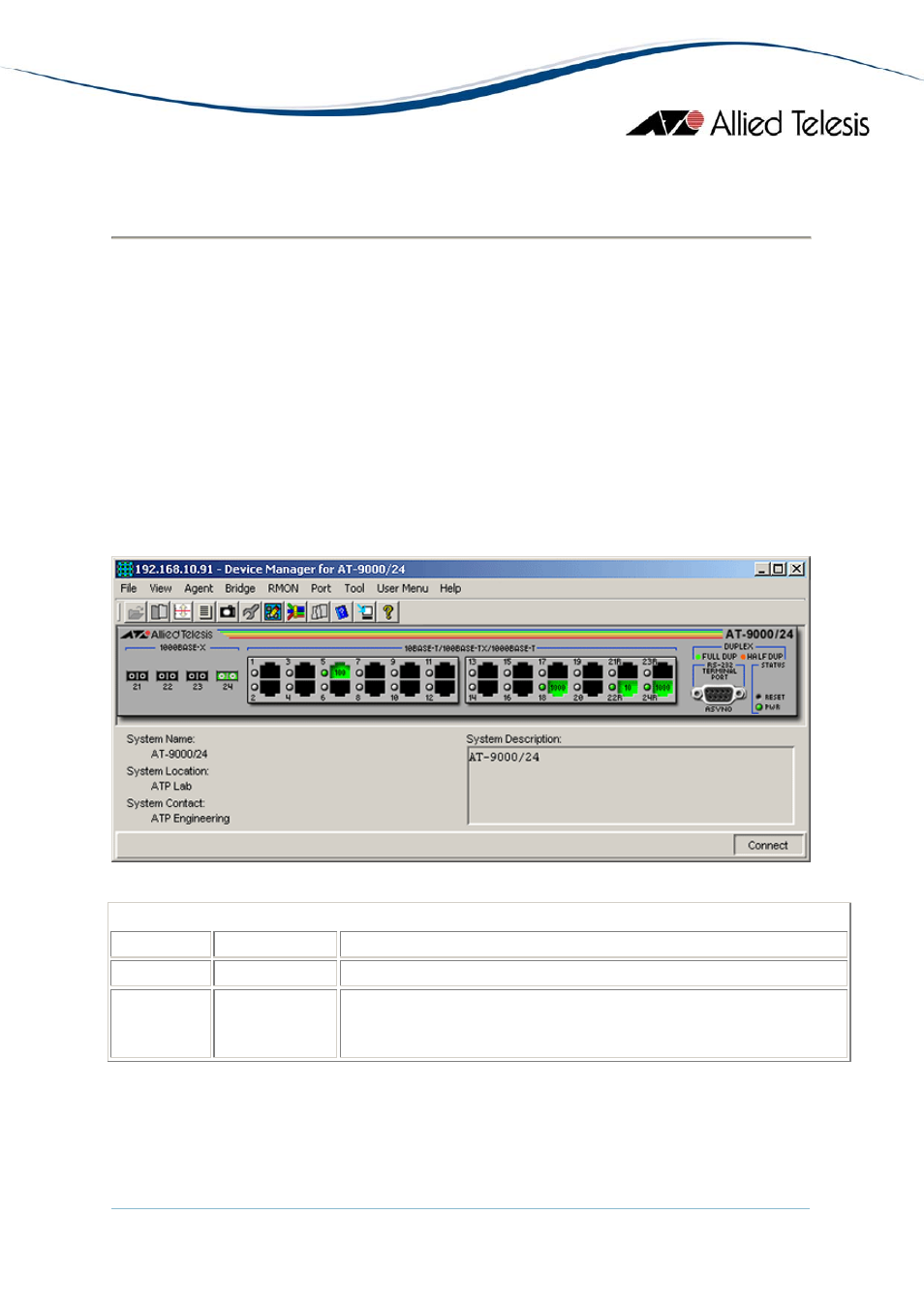Click the red line with arrows toolbar icon
The width and height of the screenshot is (924, 1308).
pos(182,611)
